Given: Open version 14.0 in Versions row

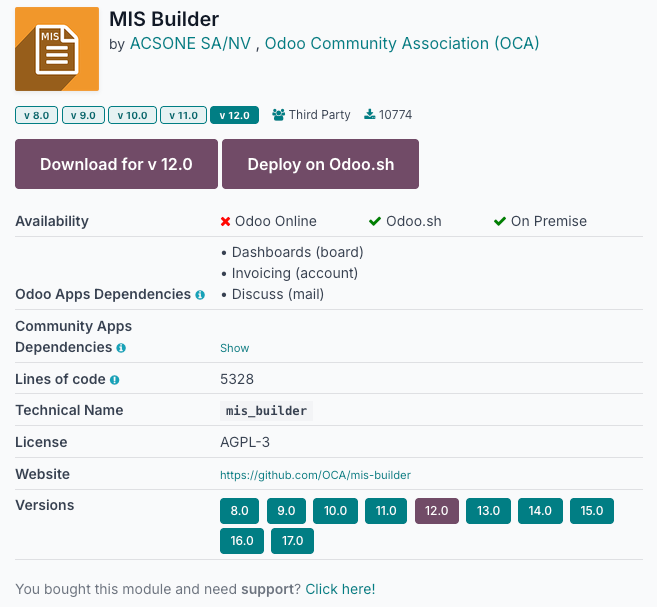Looking at the screenshot, I should coord(540,511).
